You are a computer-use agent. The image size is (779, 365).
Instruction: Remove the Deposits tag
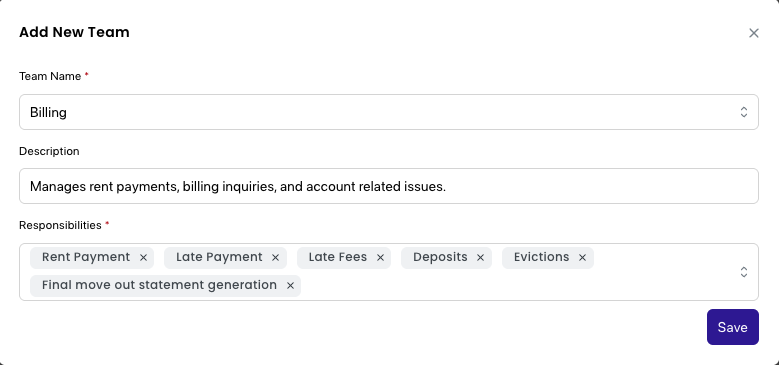[480, 258]
